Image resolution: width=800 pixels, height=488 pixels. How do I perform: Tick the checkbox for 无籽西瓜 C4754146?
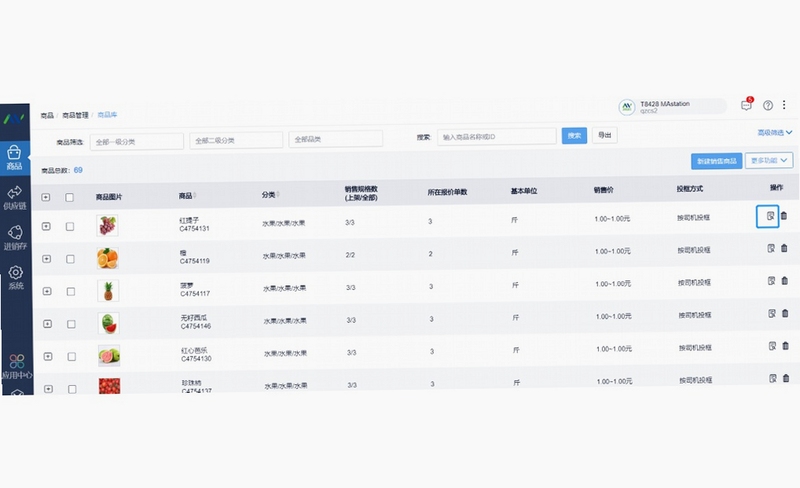(x=71, y=324)
